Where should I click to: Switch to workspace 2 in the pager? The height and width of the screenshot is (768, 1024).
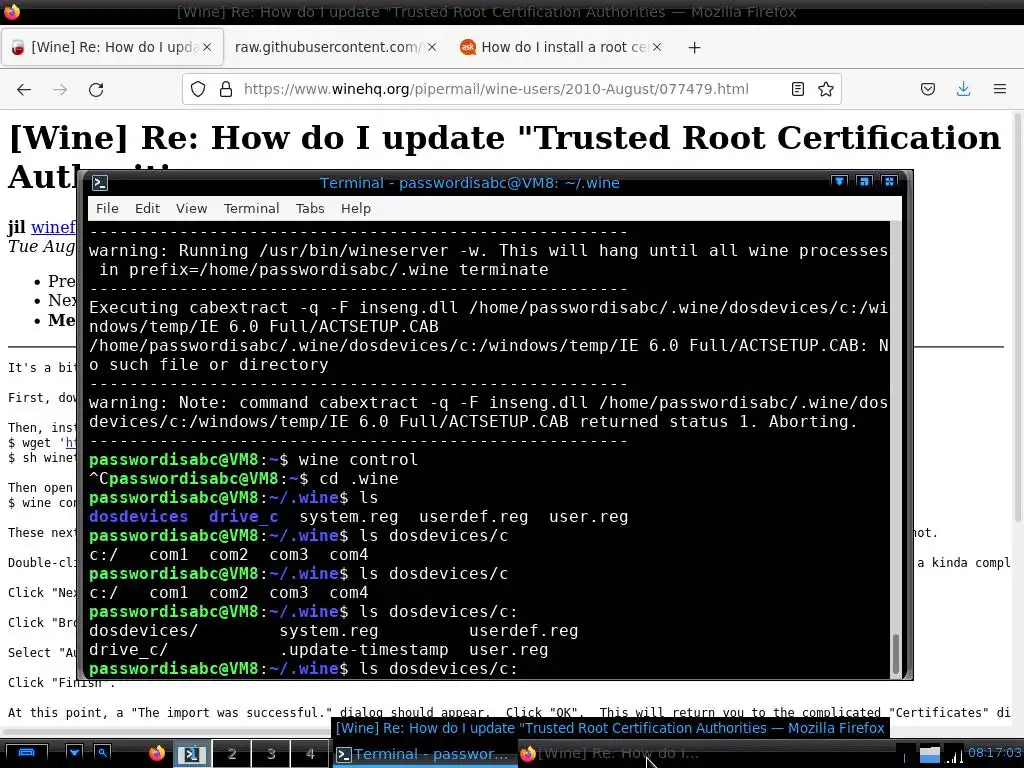point(232,754)
